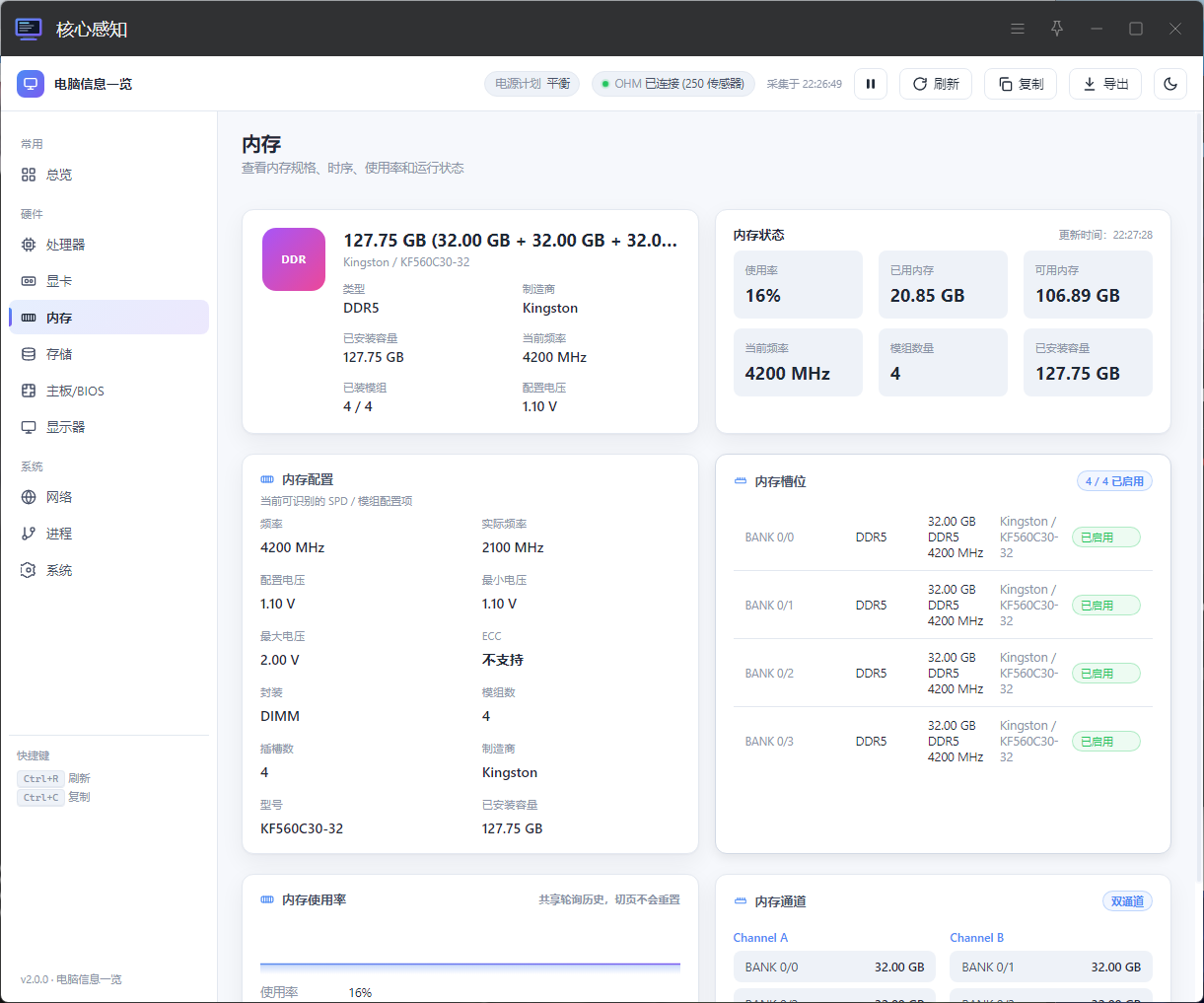The height and width of the screenshot is (1003, 1204).
Task: Click 已启用 badge for BANK 0/0
Action: [1105, 537]
